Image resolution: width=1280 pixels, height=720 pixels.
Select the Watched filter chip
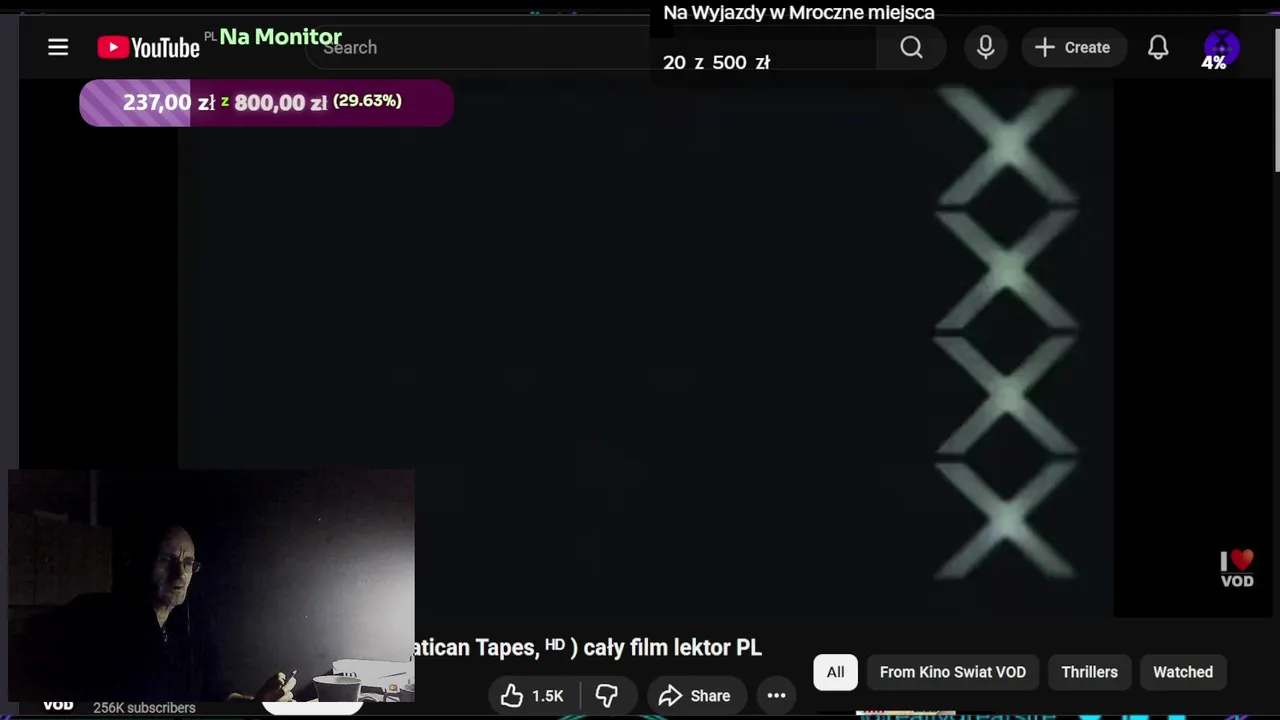click(x=1183, y=672)
